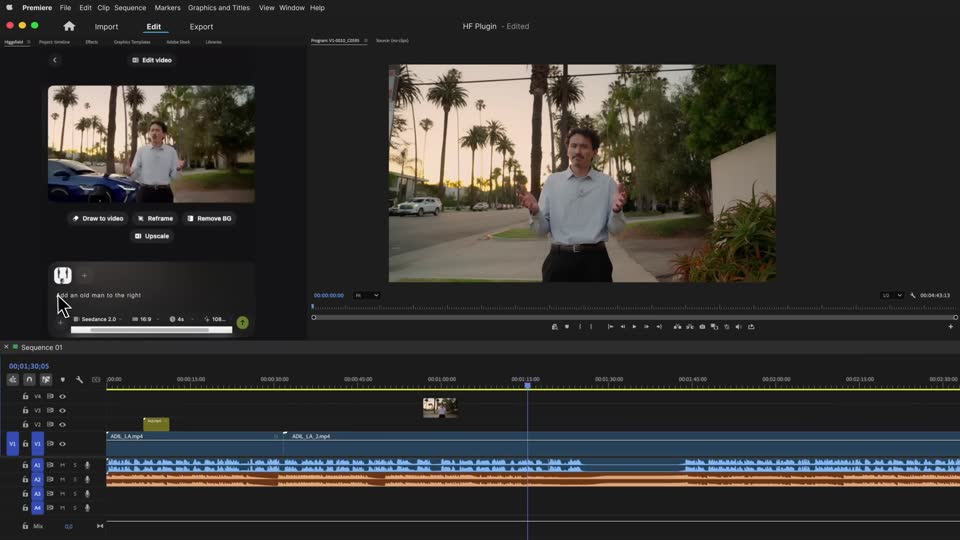Click the Remove BG button
960x540 pixels.
(x=209, y=219)
